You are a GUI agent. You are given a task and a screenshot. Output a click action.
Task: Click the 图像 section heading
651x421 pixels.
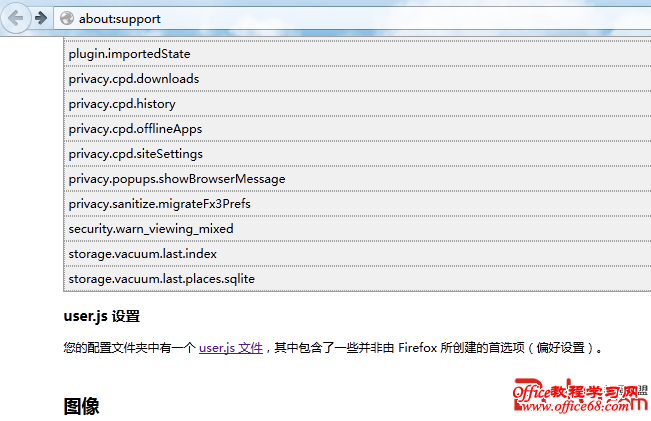81,406
